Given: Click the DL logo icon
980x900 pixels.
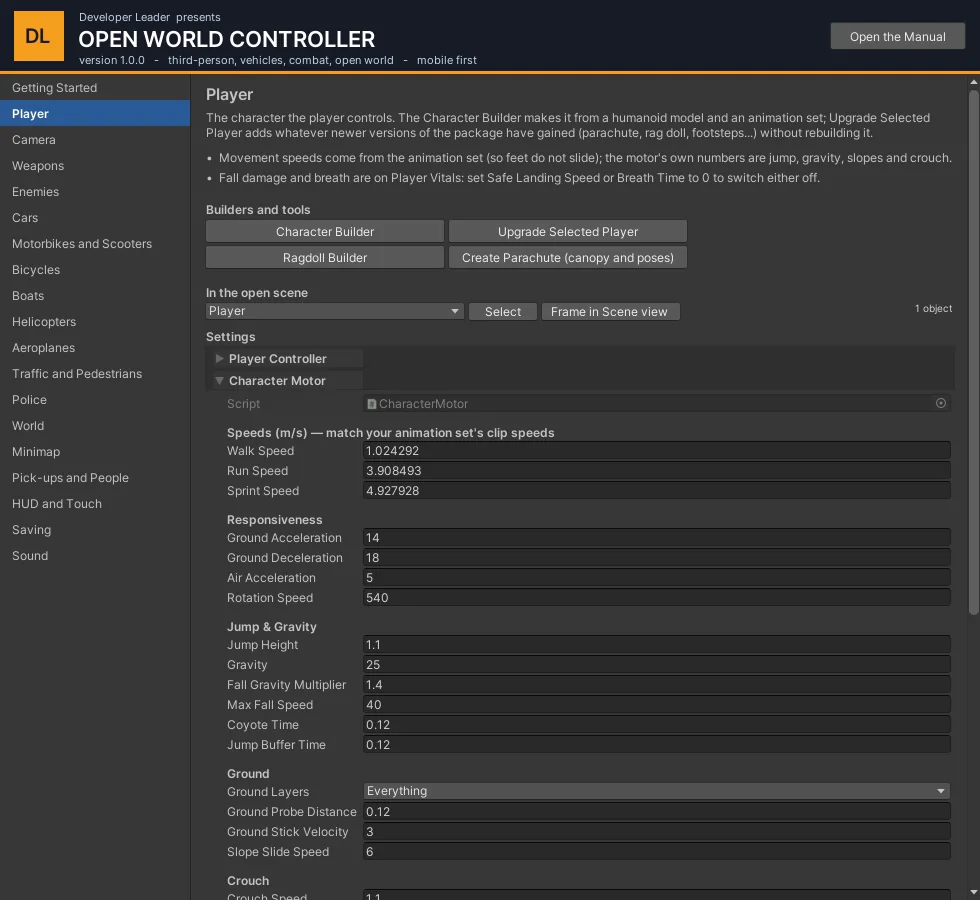Looking at the screenshot, I should 39,36.
